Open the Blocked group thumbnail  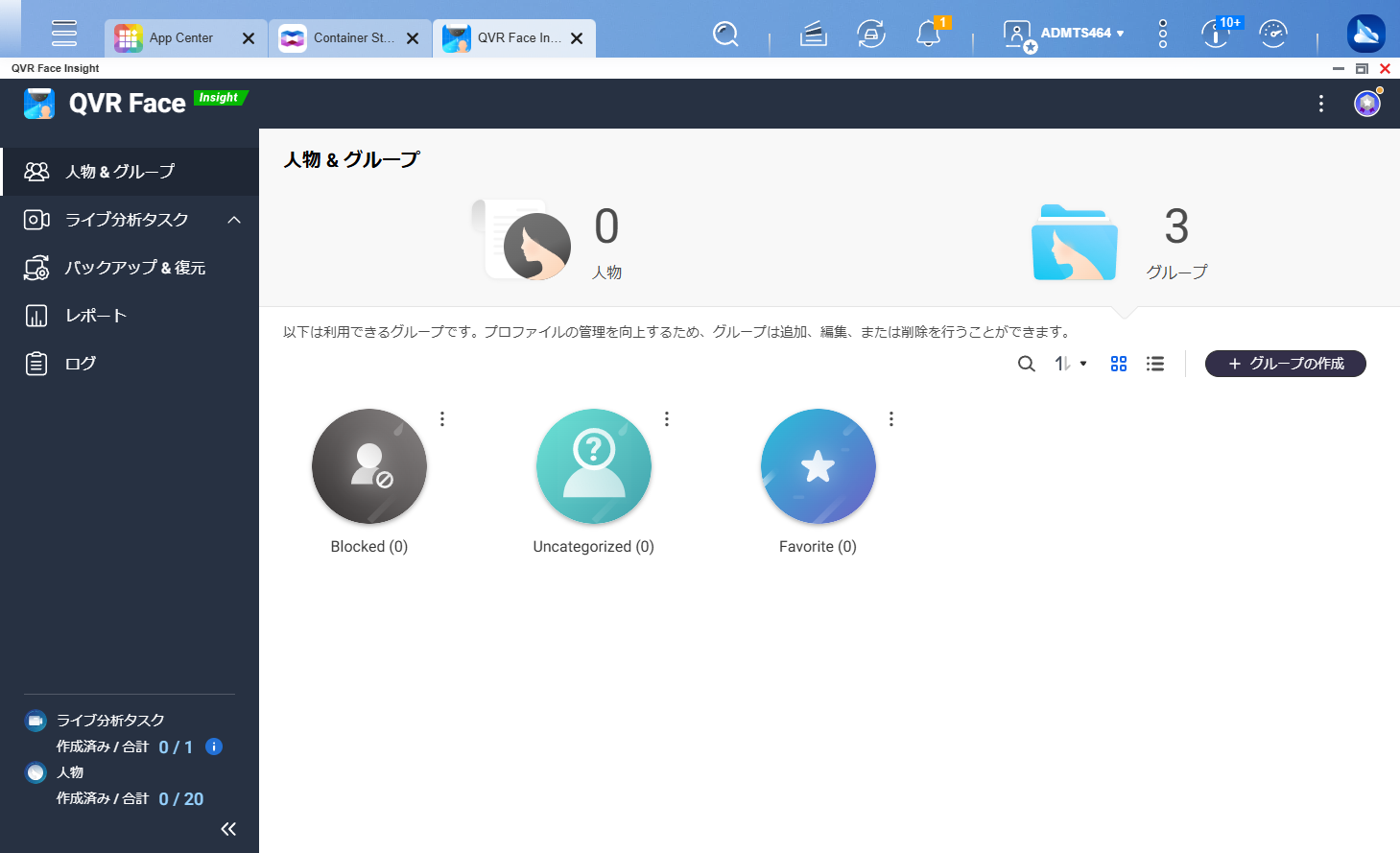click(x=369, y=466)
